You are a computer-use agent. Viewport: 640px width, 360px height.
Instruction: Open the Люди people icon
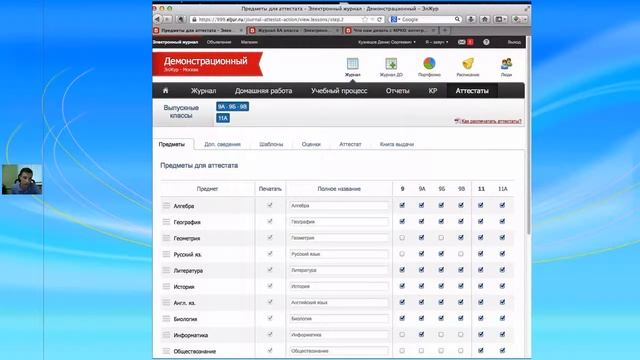click(x=506, y=64)
